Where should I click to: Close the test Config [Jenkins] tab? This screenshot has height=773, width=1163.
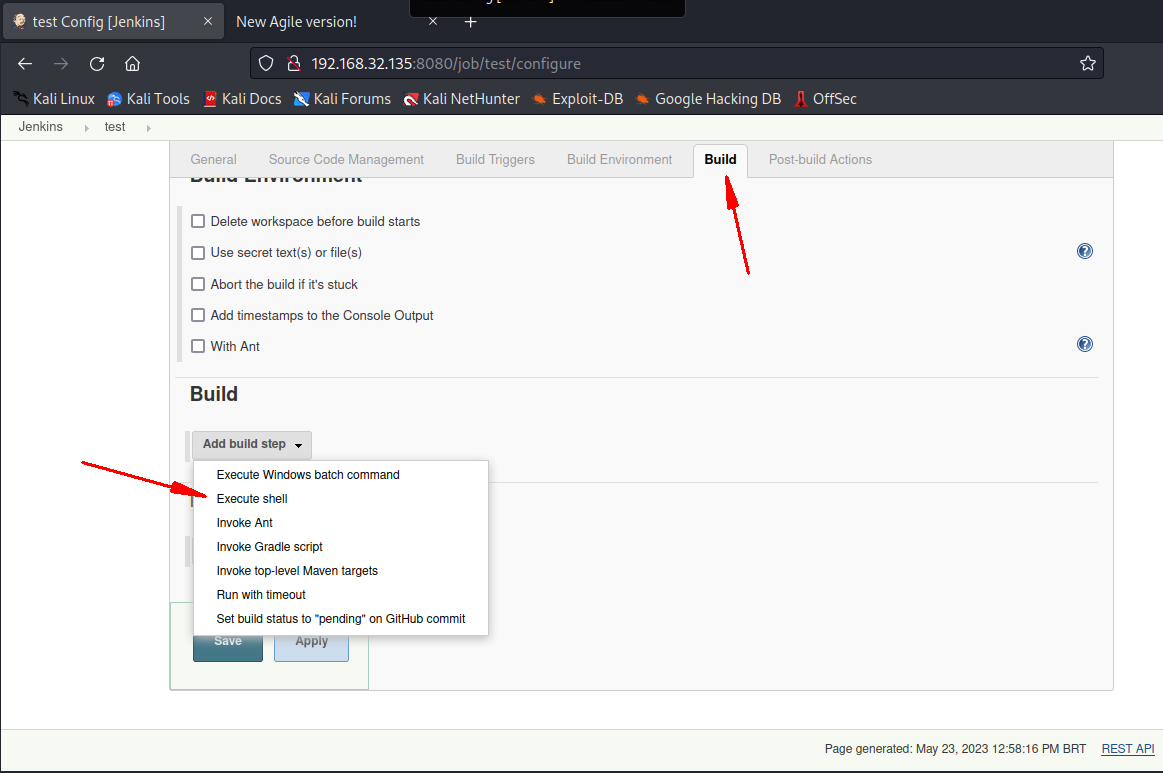tap(208, 22)
